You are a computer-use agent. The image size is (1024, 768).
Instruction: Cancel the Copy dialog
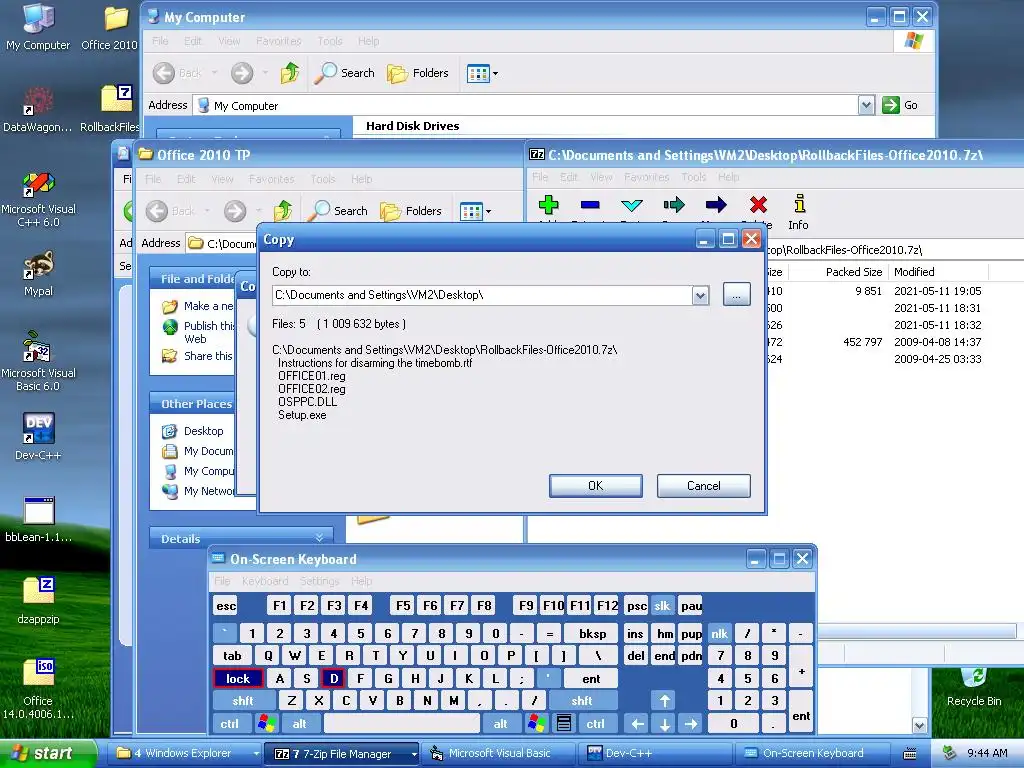click(703, 486)
